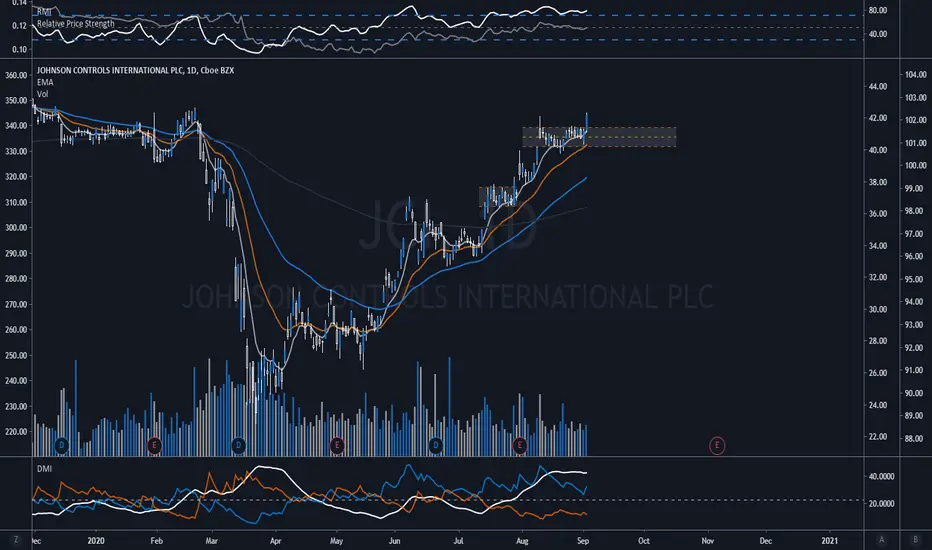Click the 220.00 value on left price scale

16,431
